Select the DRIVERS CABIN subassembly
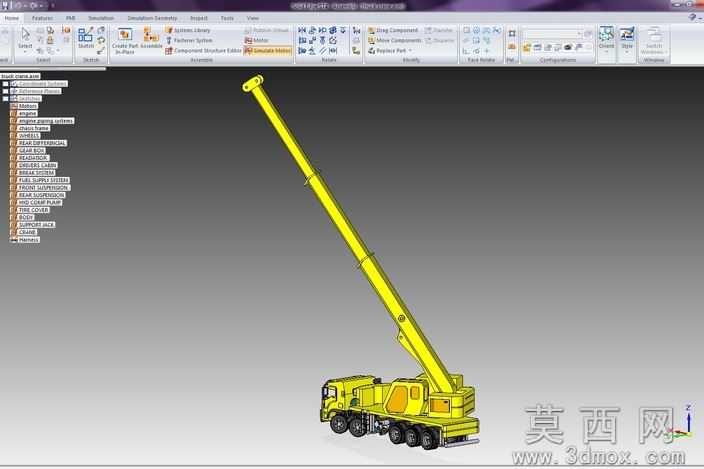Viewport: 704px width, 469px height. [37, 165]
